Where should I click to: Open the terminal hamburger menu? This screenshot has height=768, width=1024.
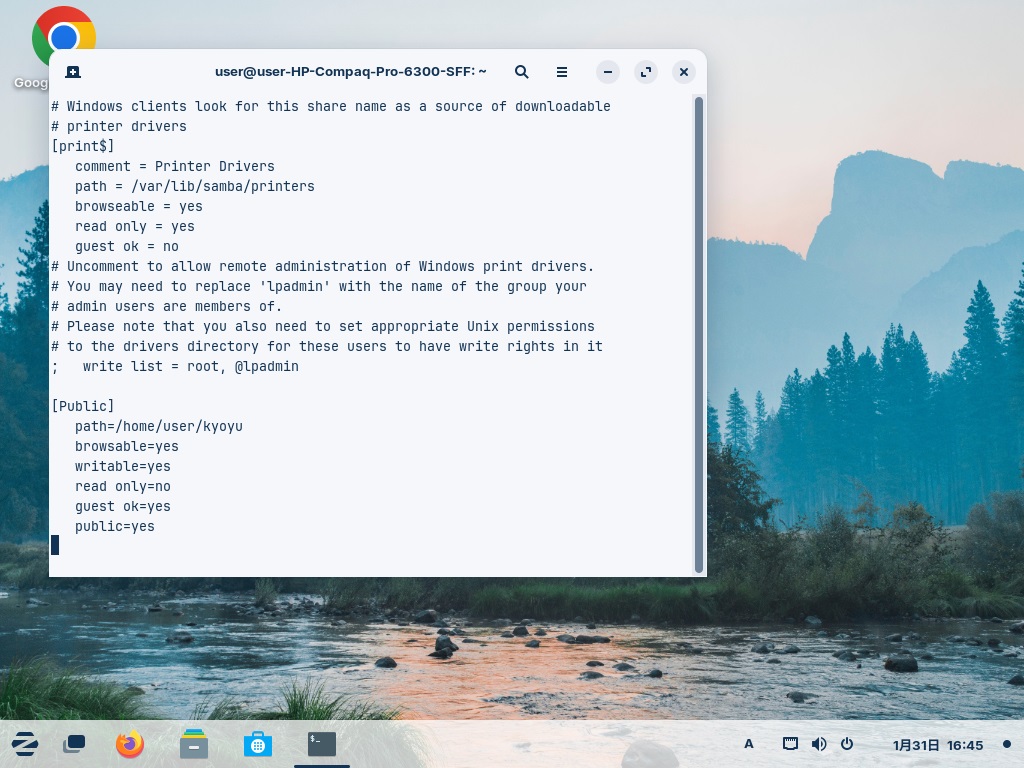pyautogui.click(x=562, y=72)
